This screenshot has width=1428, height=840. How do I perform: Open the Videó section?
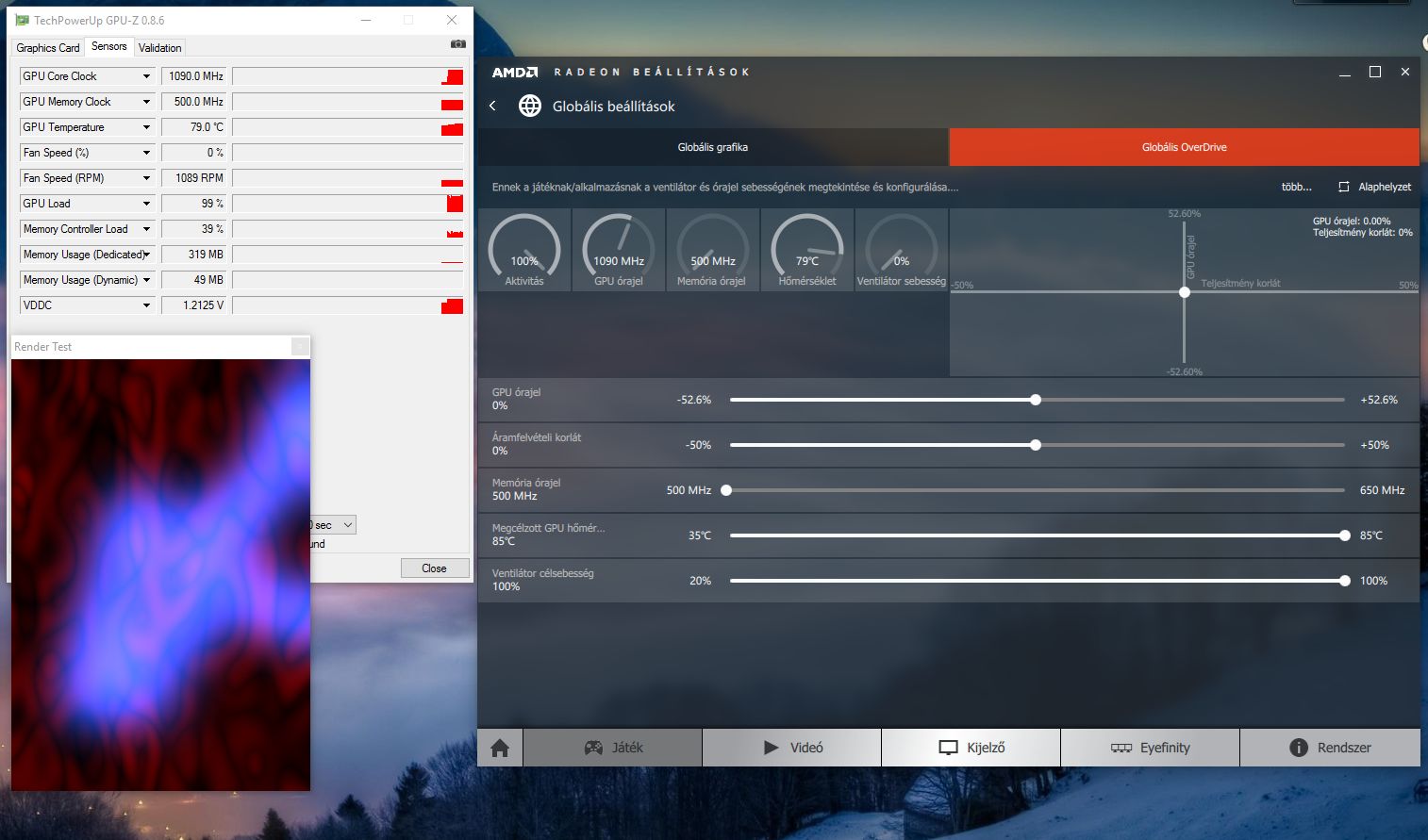coord(792,748)
